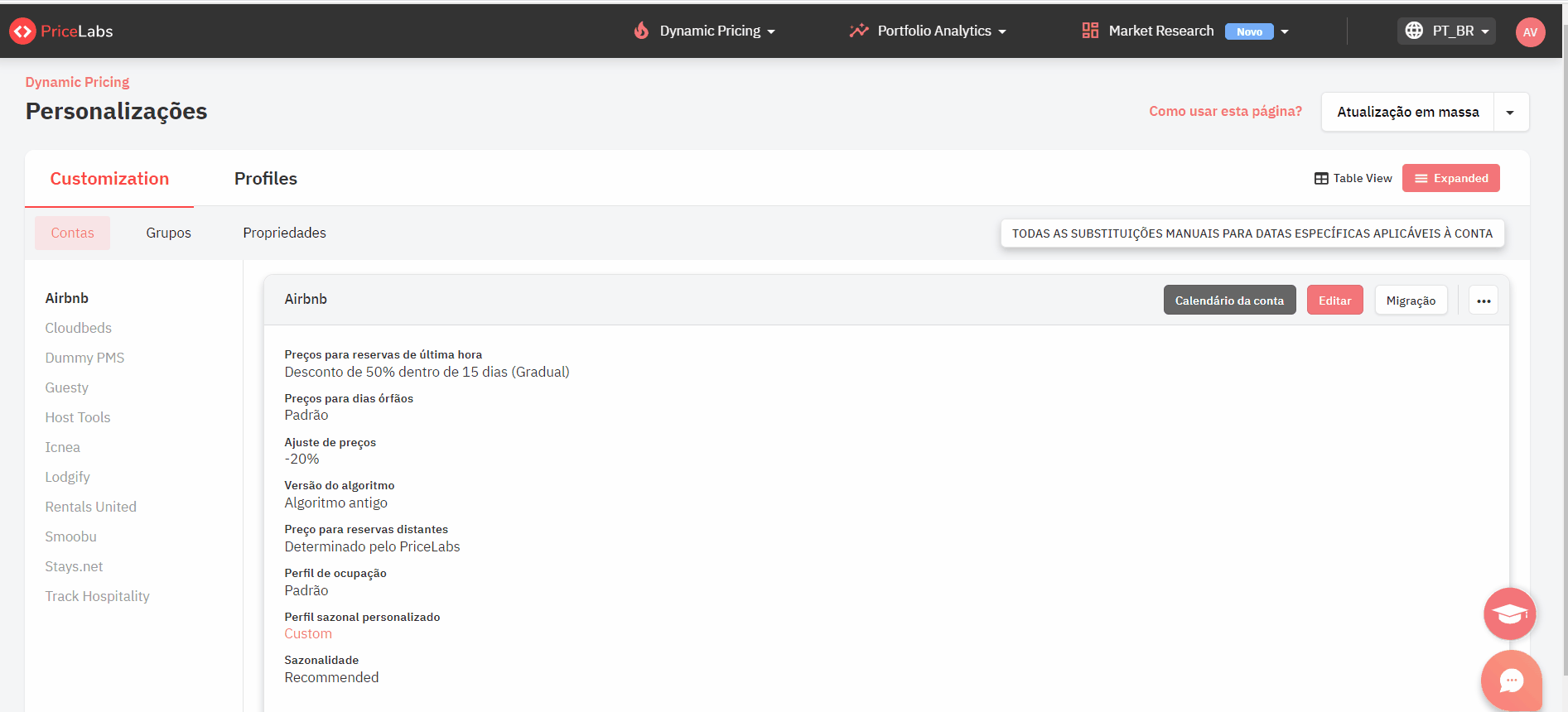The width and height of the screenshot is (1568, 712).
Task: Open the chat support bubble
Action: click(1511, 681)
